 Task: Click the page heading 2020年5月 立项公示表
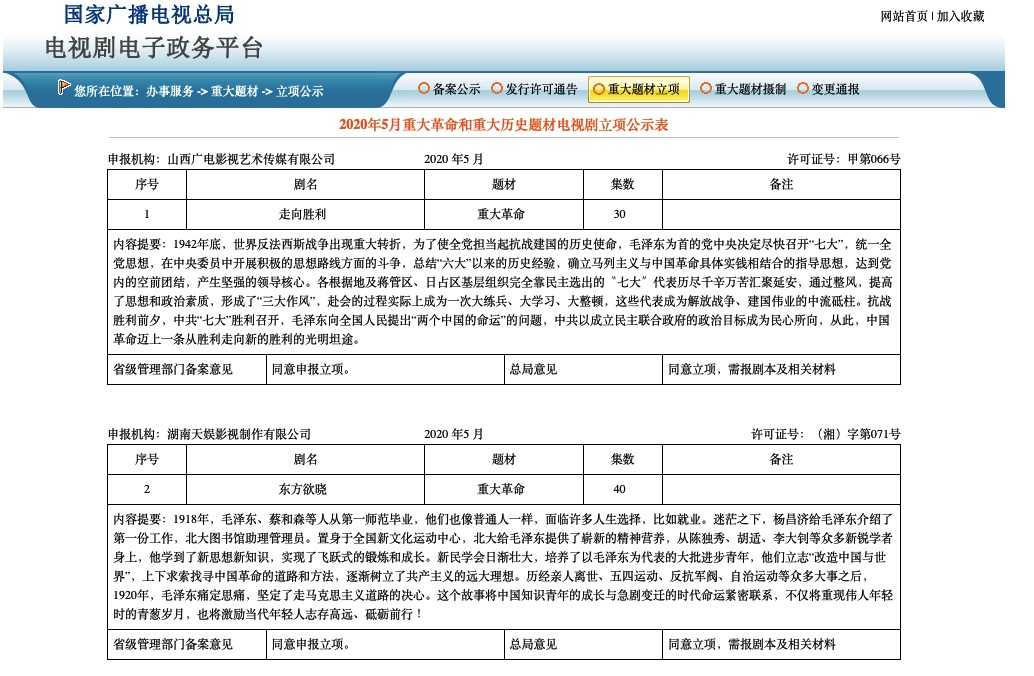pos(503,125)
